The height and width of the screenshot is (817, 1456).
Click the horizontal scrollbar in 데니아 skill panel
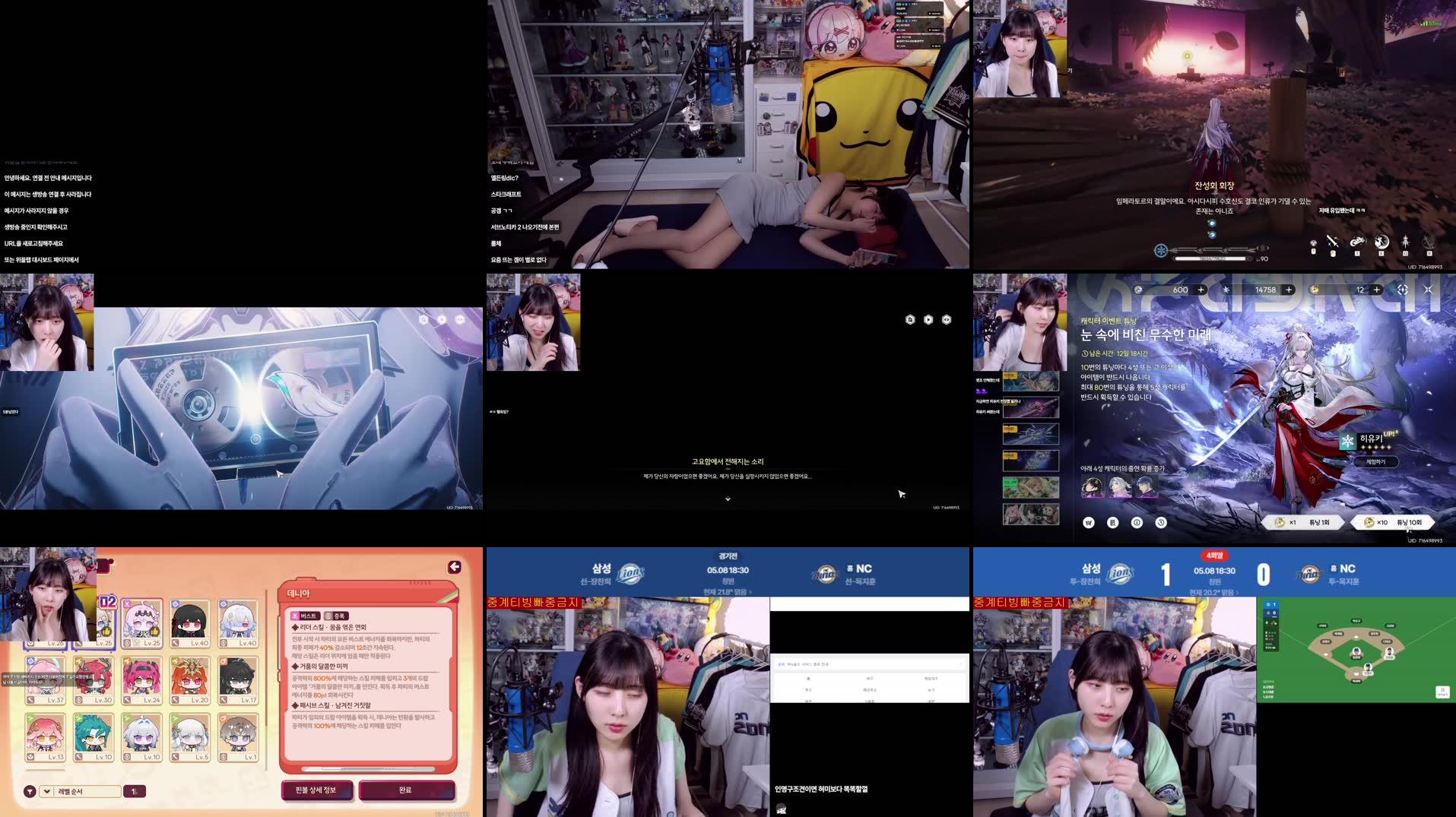[x=369, y=768]
